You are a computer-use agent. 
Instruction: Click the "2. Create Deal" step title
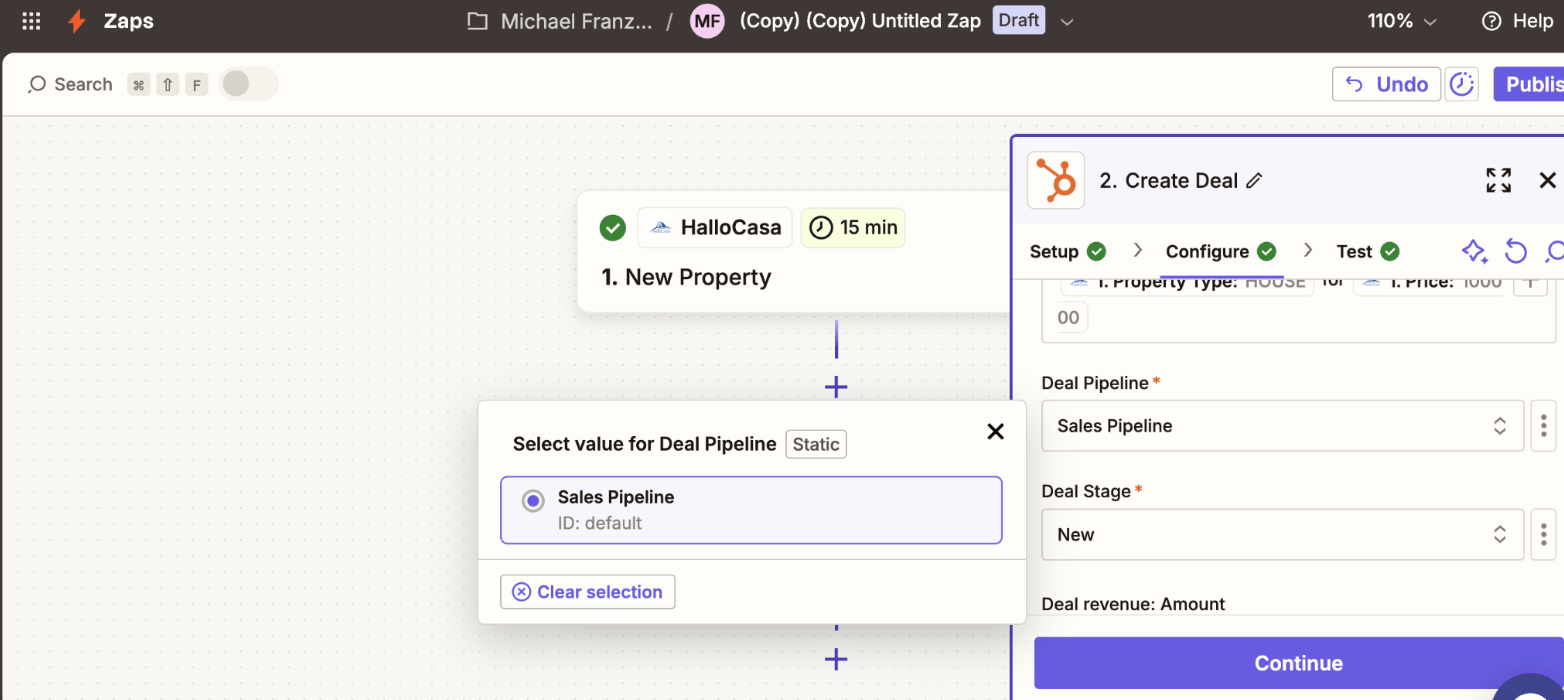(x=1169, y=181)
